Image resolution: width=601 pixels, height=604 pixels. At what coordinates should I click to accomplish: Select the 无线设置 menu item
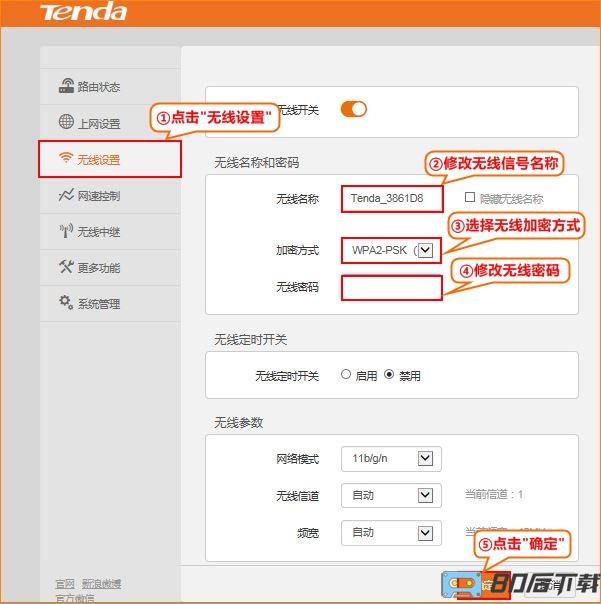[x=110, y=159]
